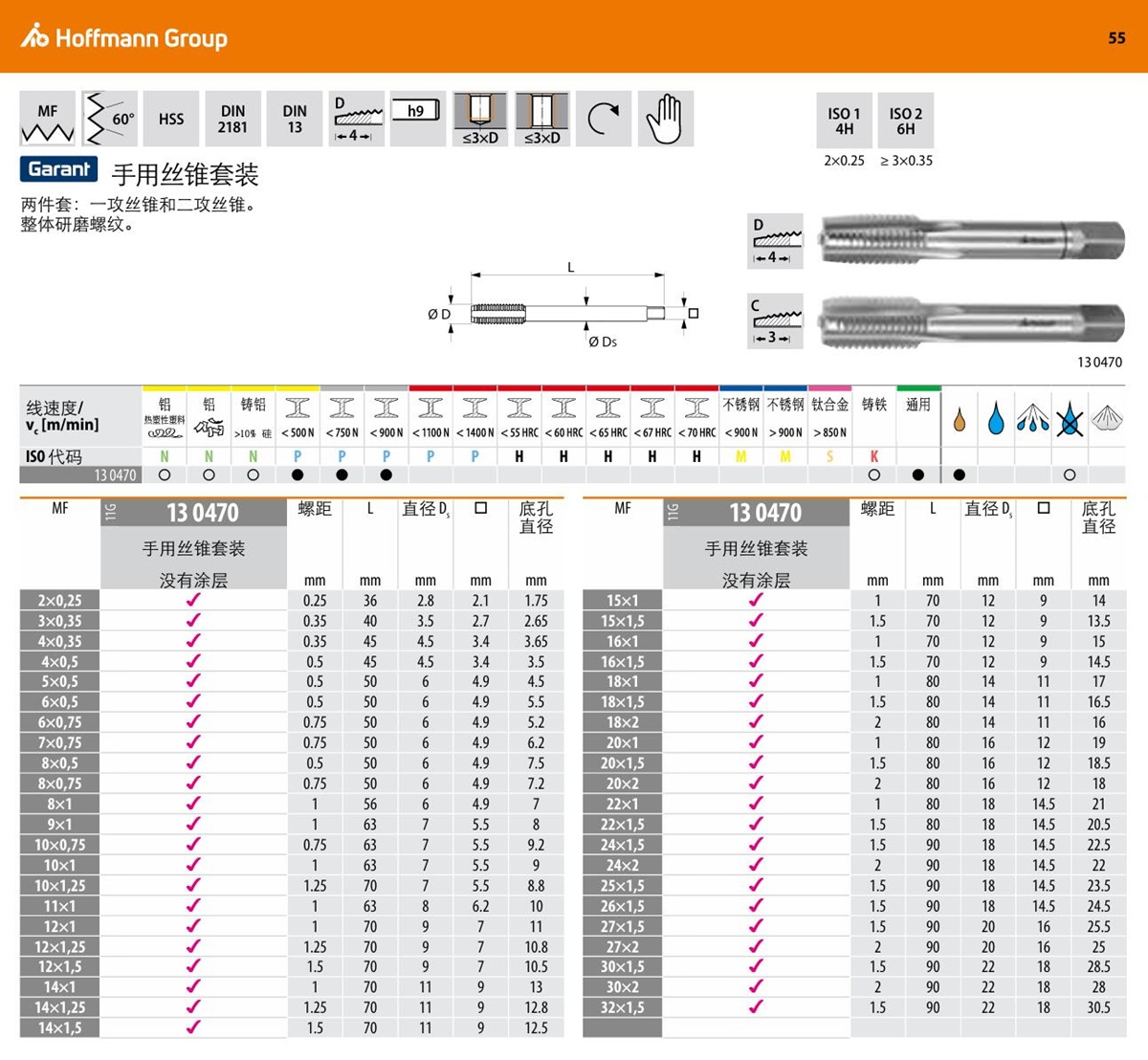Click the 10×1,25 size cell
The width and height of the screenshot is (1148, 1060).
tap(60, 886)
